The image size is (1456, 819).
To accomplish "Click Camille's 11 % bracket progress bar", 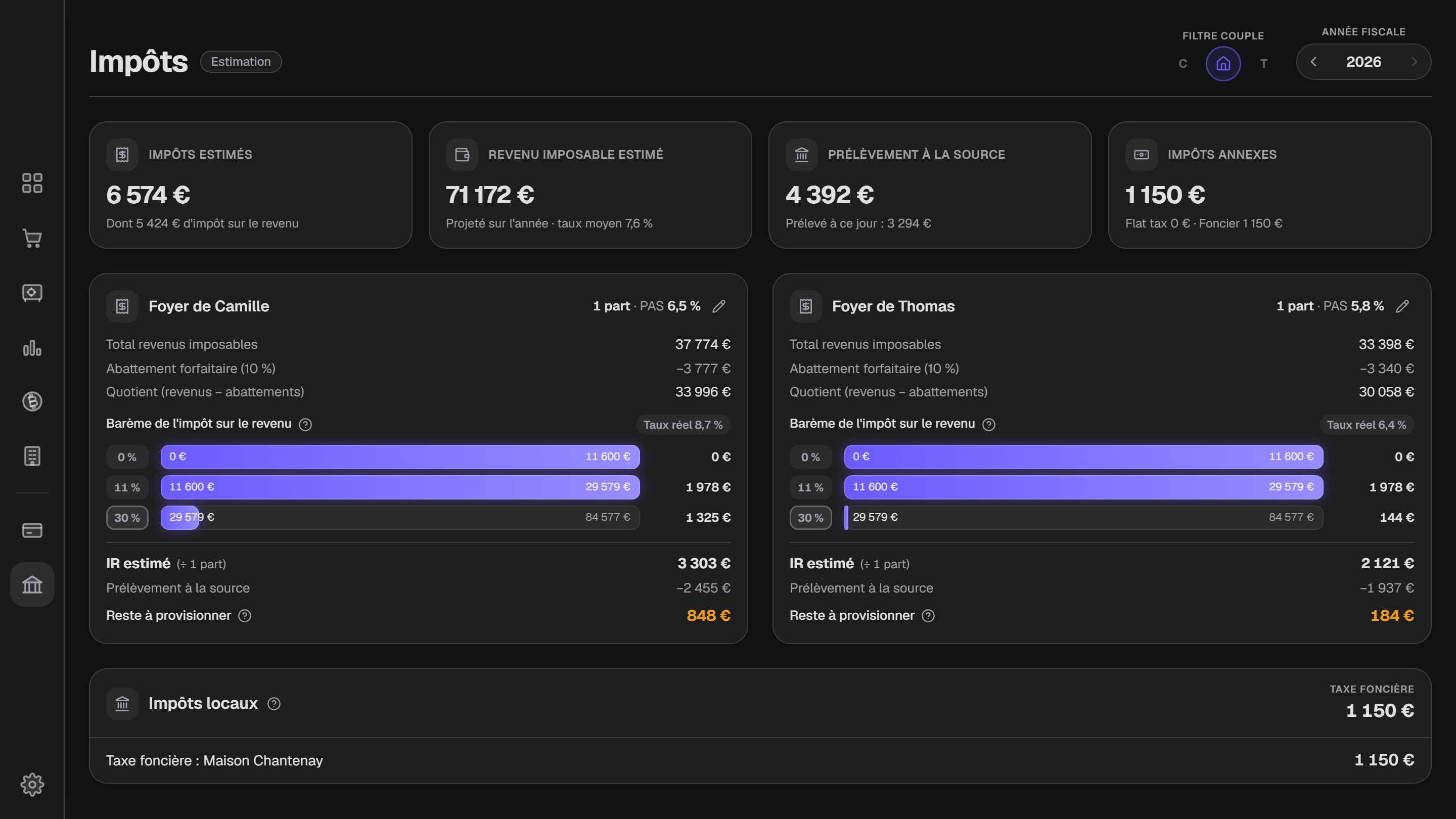I will [400, 487].
